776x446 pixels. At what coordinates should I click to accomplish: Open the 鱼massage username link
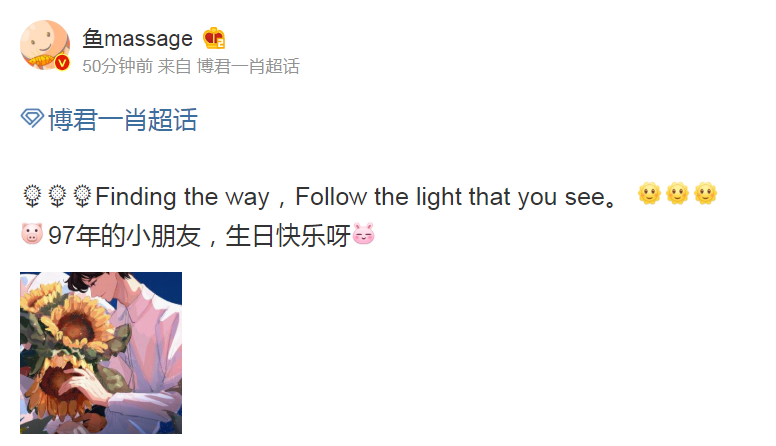click(138, 39)
